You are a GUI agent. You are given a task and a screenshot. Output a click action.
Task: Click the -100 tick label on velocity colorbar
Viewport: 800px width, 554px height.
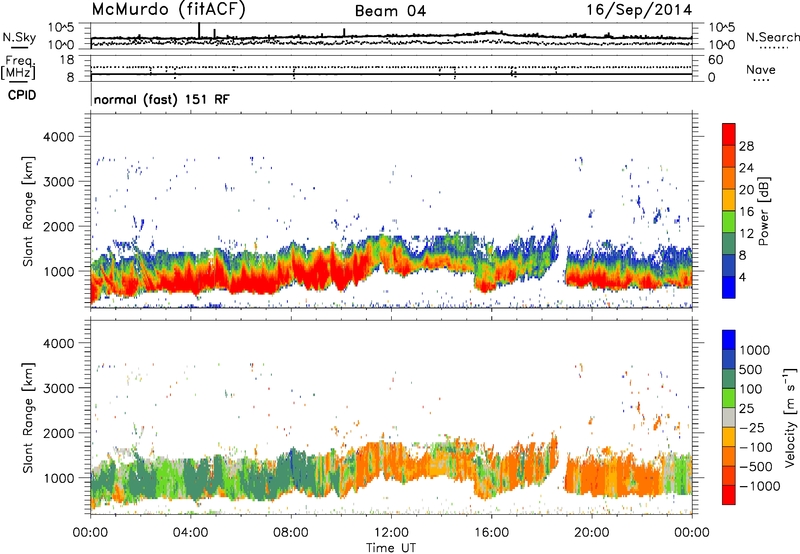(x=756, y=447)
